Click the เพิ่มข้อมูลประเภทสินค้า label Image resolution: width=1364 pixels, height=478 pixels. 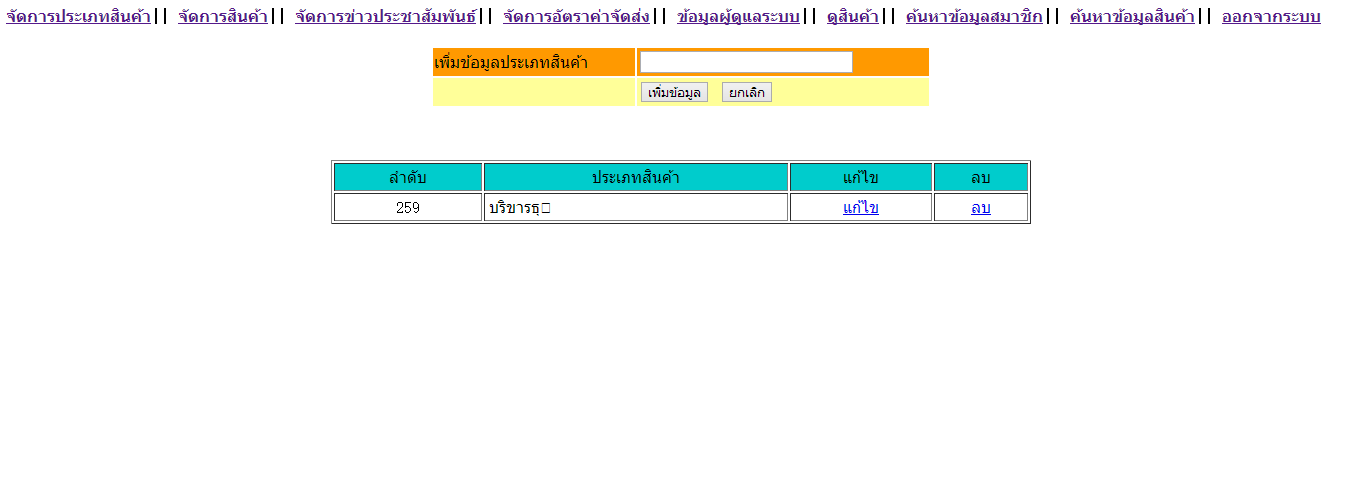[511, 63]
